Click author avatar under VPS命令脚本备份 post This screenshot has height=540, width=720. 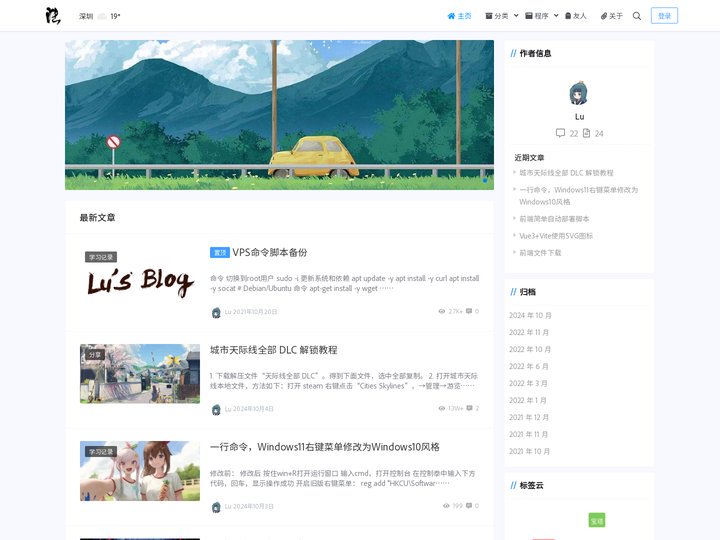[x=216, y=312]
